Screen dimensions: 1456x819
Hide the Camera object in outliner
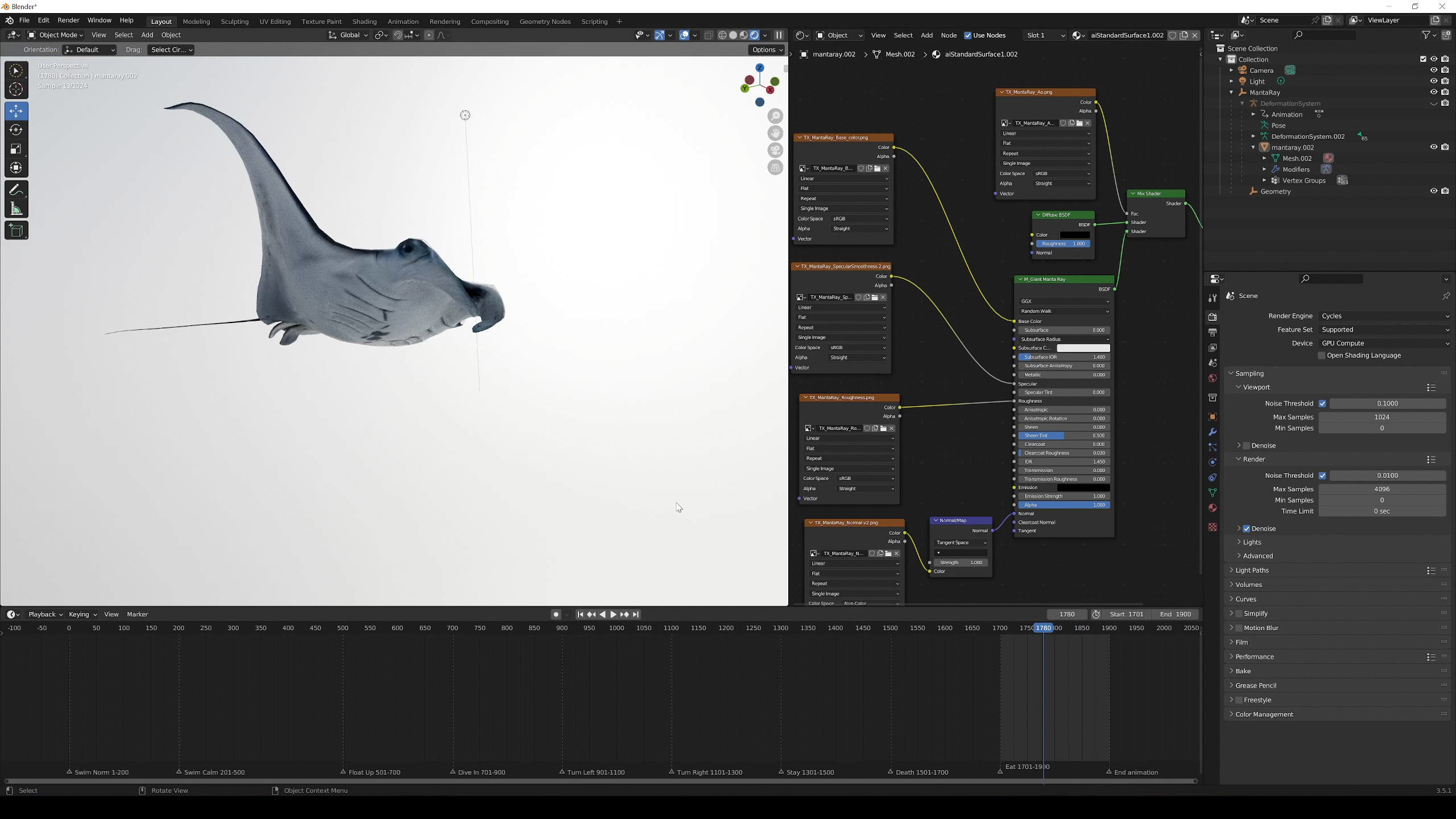(x=1433, y=71)
